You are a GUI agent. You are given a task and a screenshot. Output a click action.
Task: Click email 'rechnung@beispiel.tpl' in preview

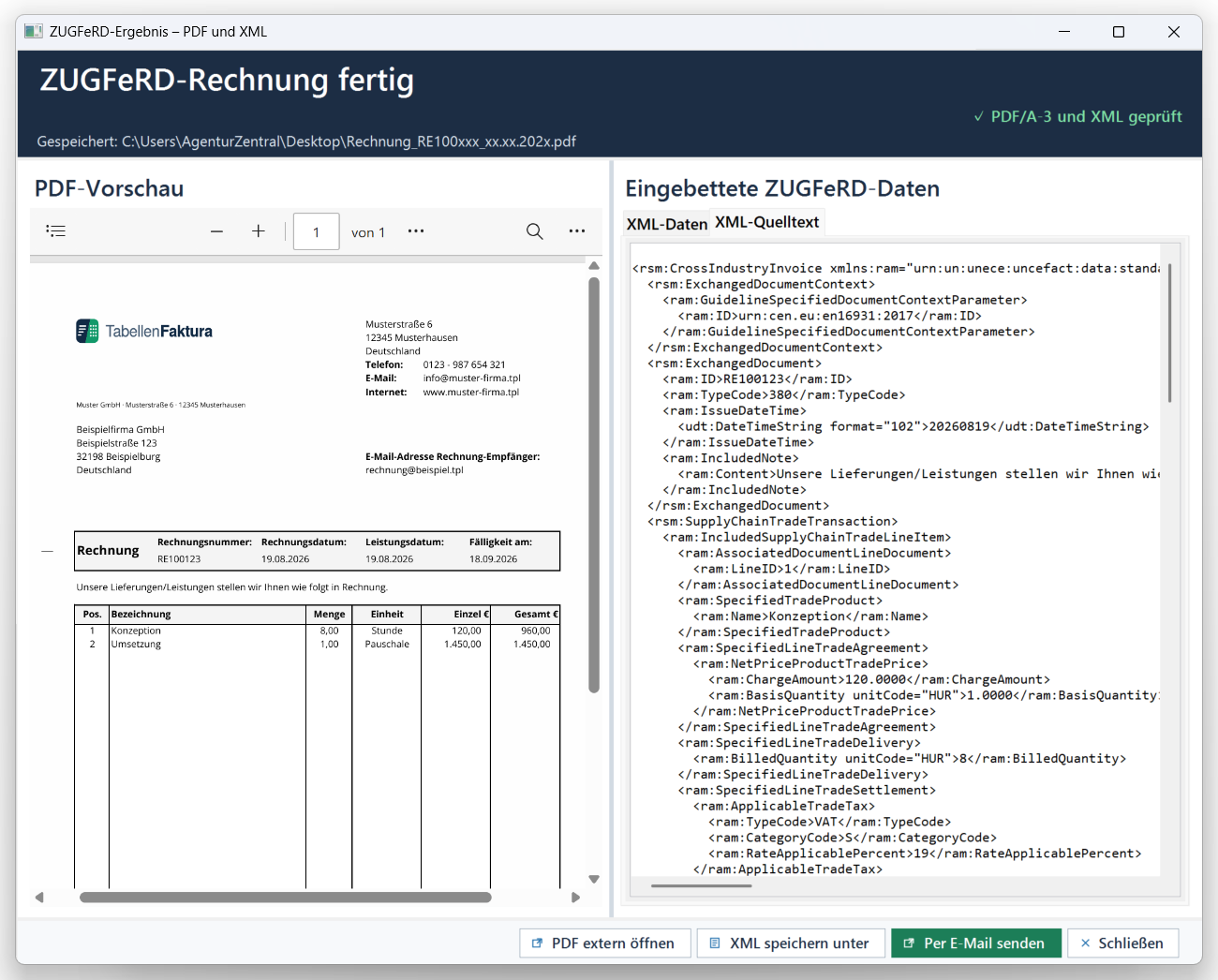414,470
